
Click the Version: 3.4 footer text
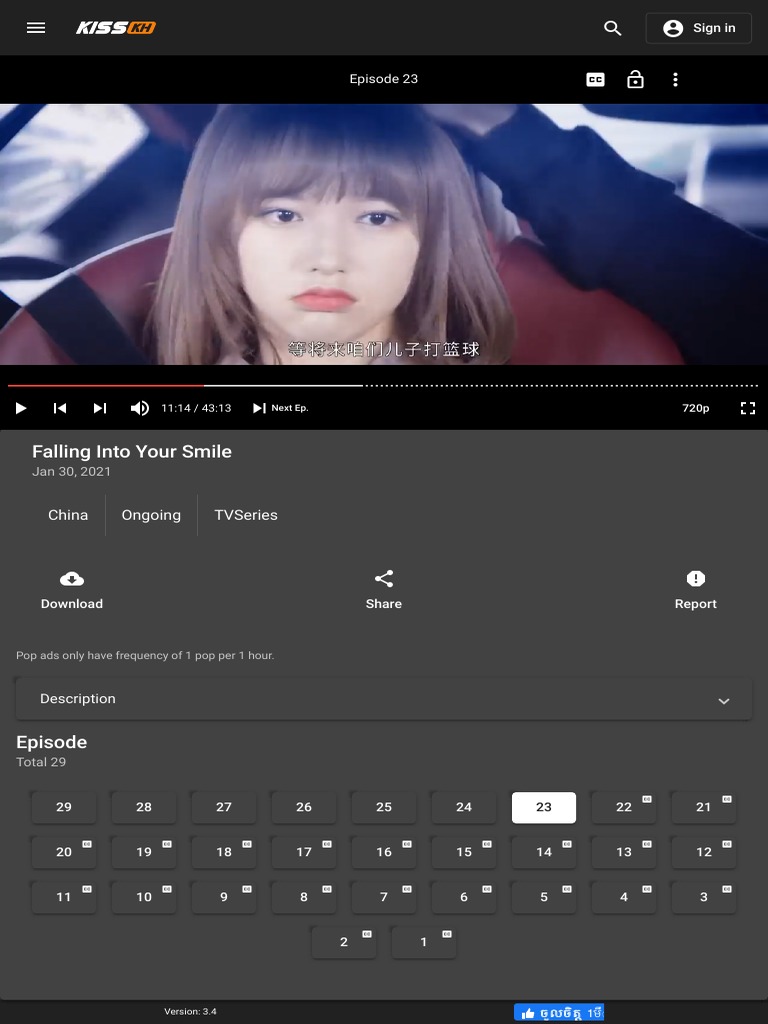(190, 1012)
